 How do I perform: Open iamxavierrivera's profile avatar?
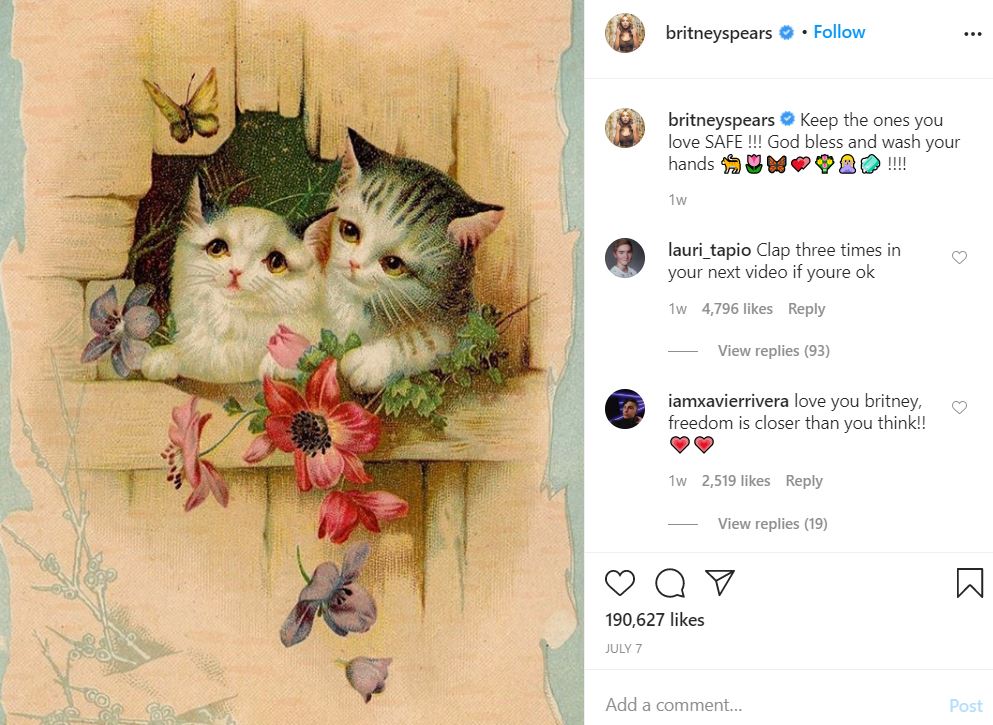tap(625, 409)
